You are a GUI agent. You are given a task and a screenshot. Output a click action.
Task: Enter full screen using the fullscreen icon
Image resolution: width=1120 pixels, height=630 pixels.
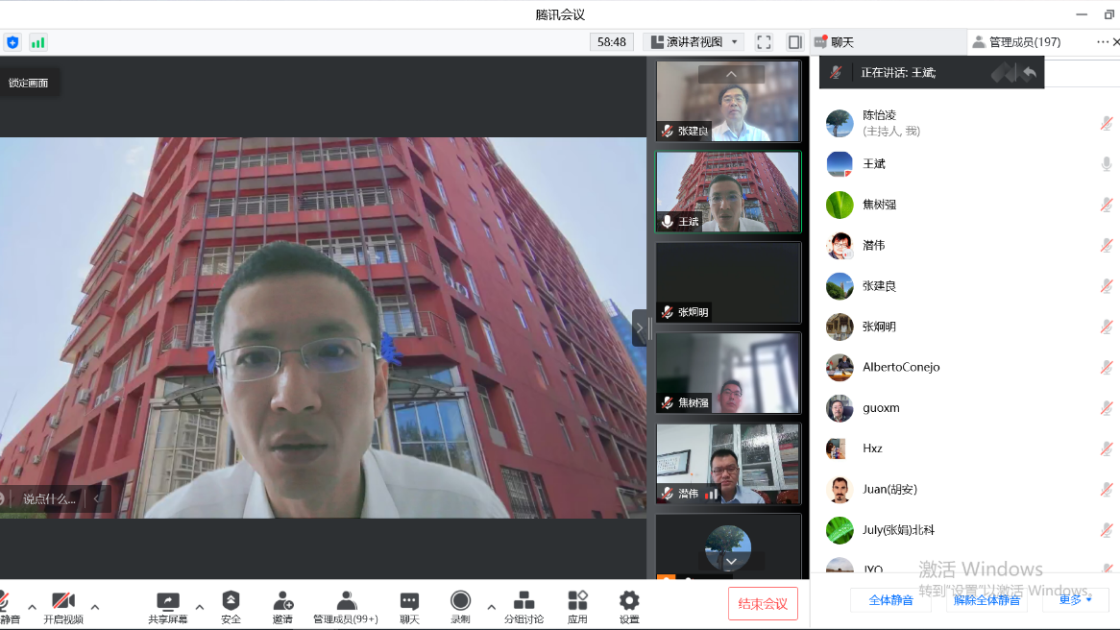tap(764, 42)
